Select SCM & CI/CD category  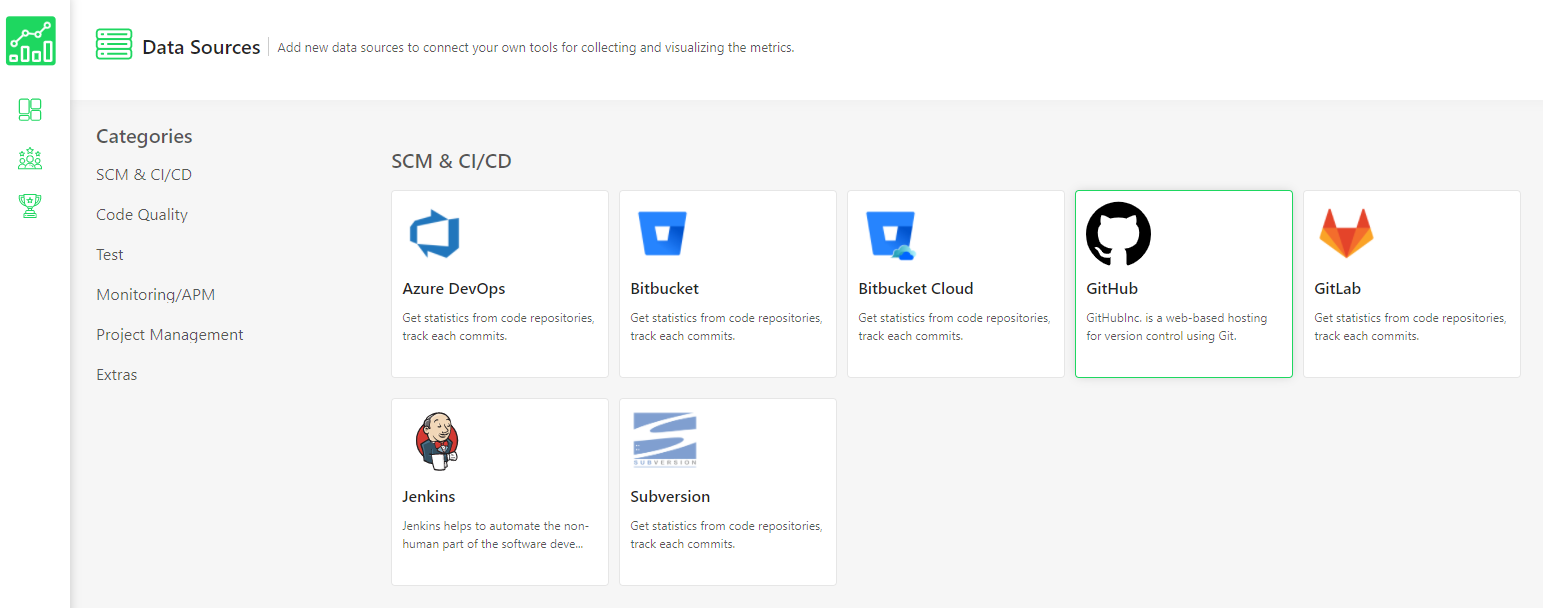pyautogui.click(x=144, y=174)
